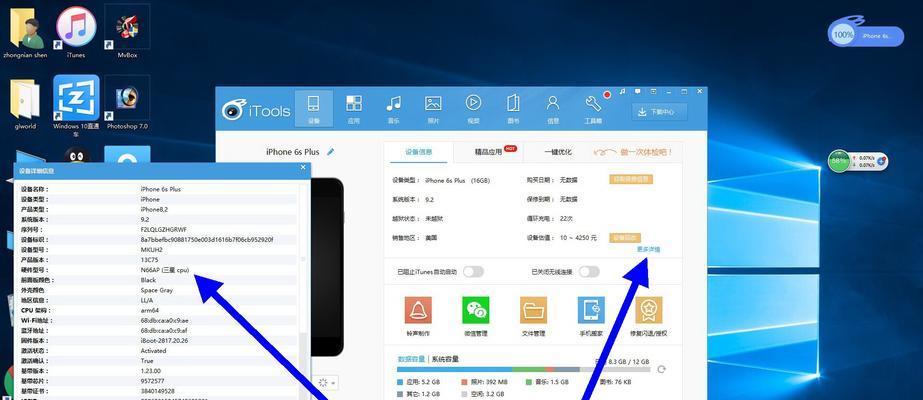Launch the 铃声制作 ringtone maker
This screenshot has width=923, height=400.
point(418,316)
